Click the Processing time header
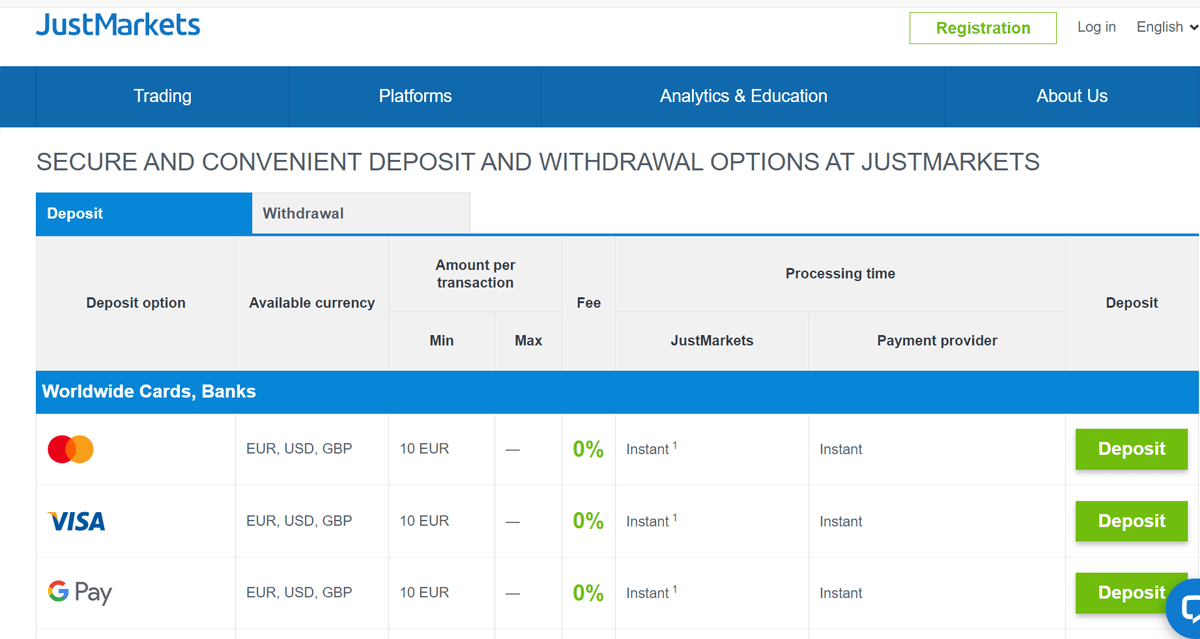This screenshot has height=639, width=1200. 840,274
